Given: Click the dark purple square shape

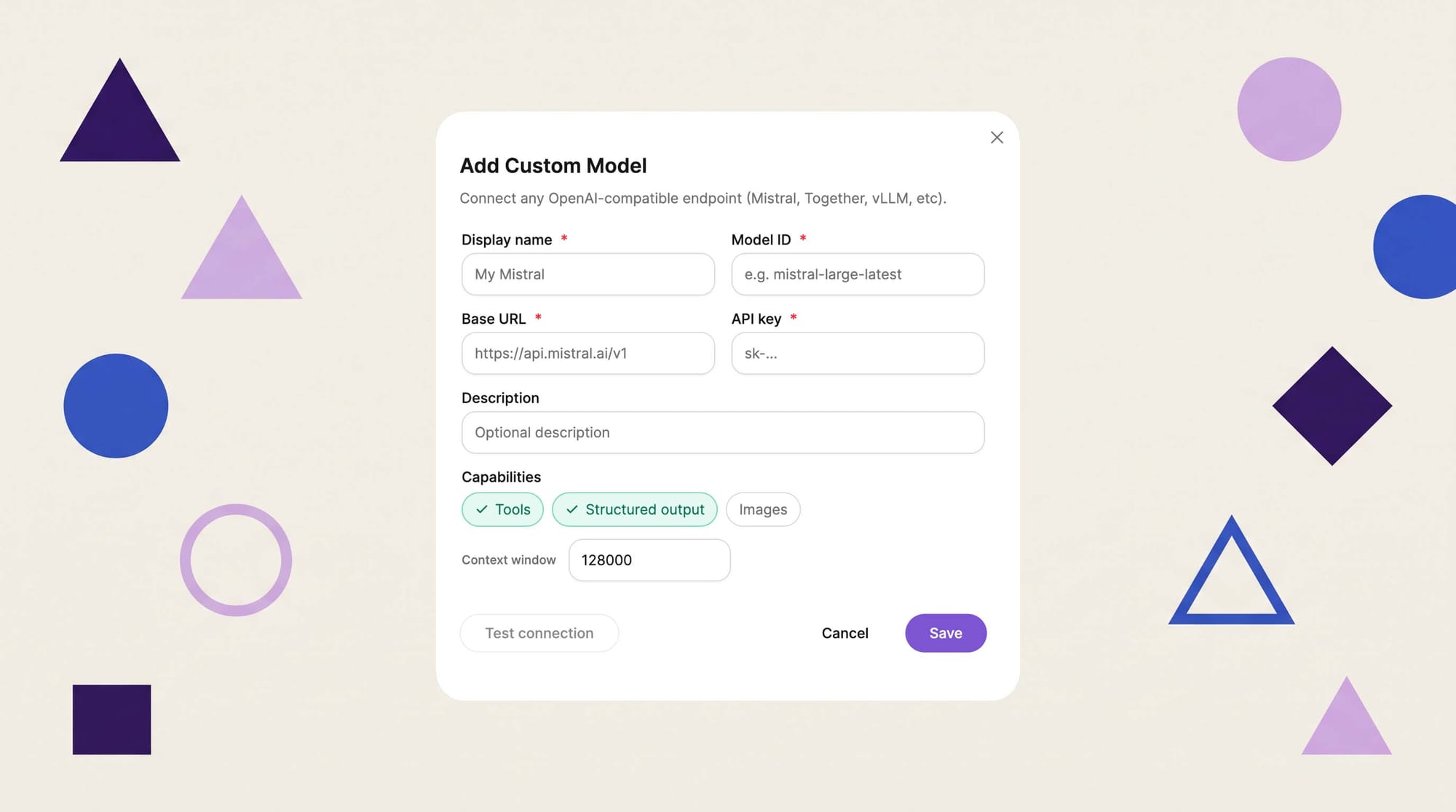Looking at the screenshot, I should click(111, 720).
